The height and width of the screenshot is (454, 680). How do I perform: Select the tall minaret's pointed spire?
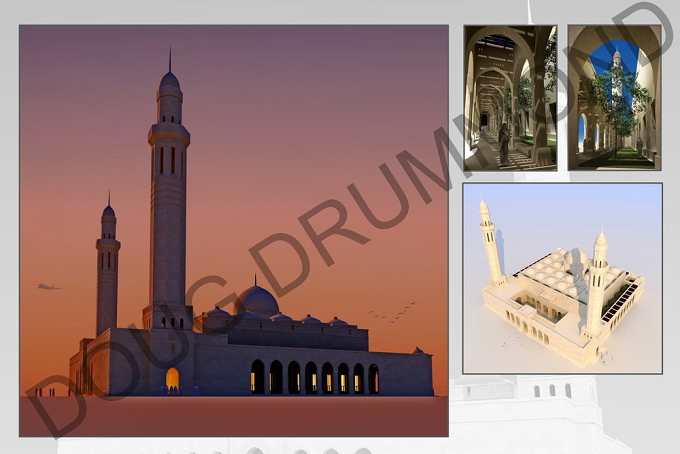(x=170, y=59)
